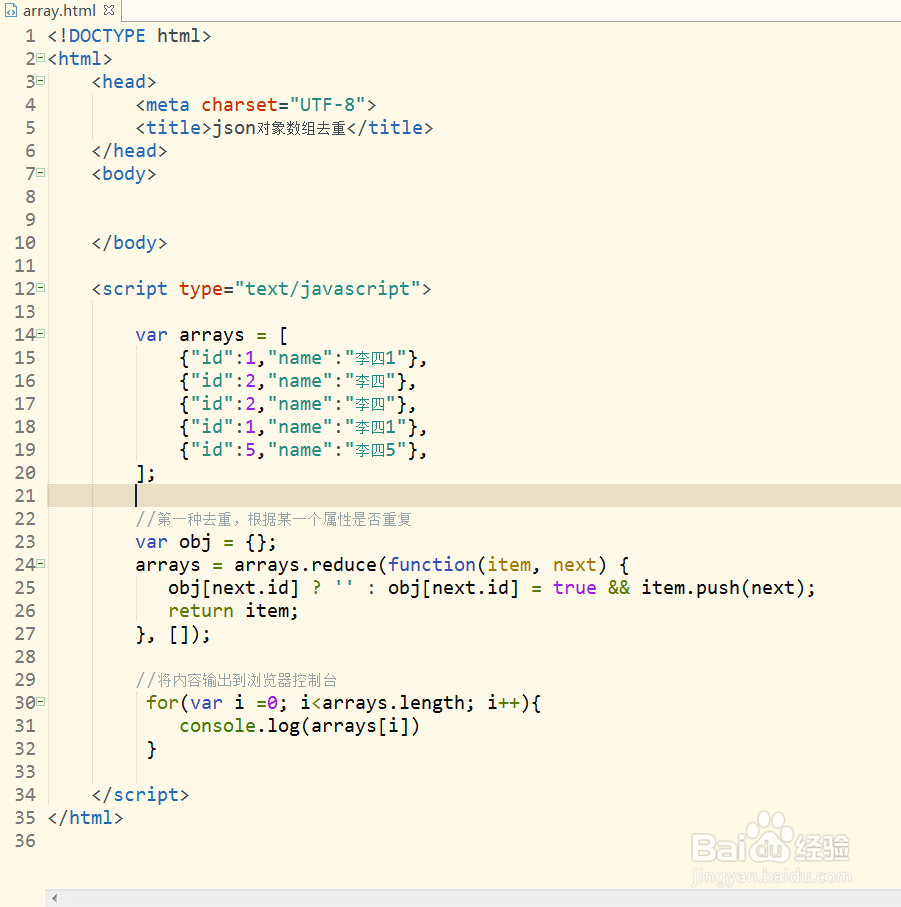The width and height of the screenshot is (901, 907).
Task: Click the horizontal scrollbar left arrow
Action: [54, 898]
